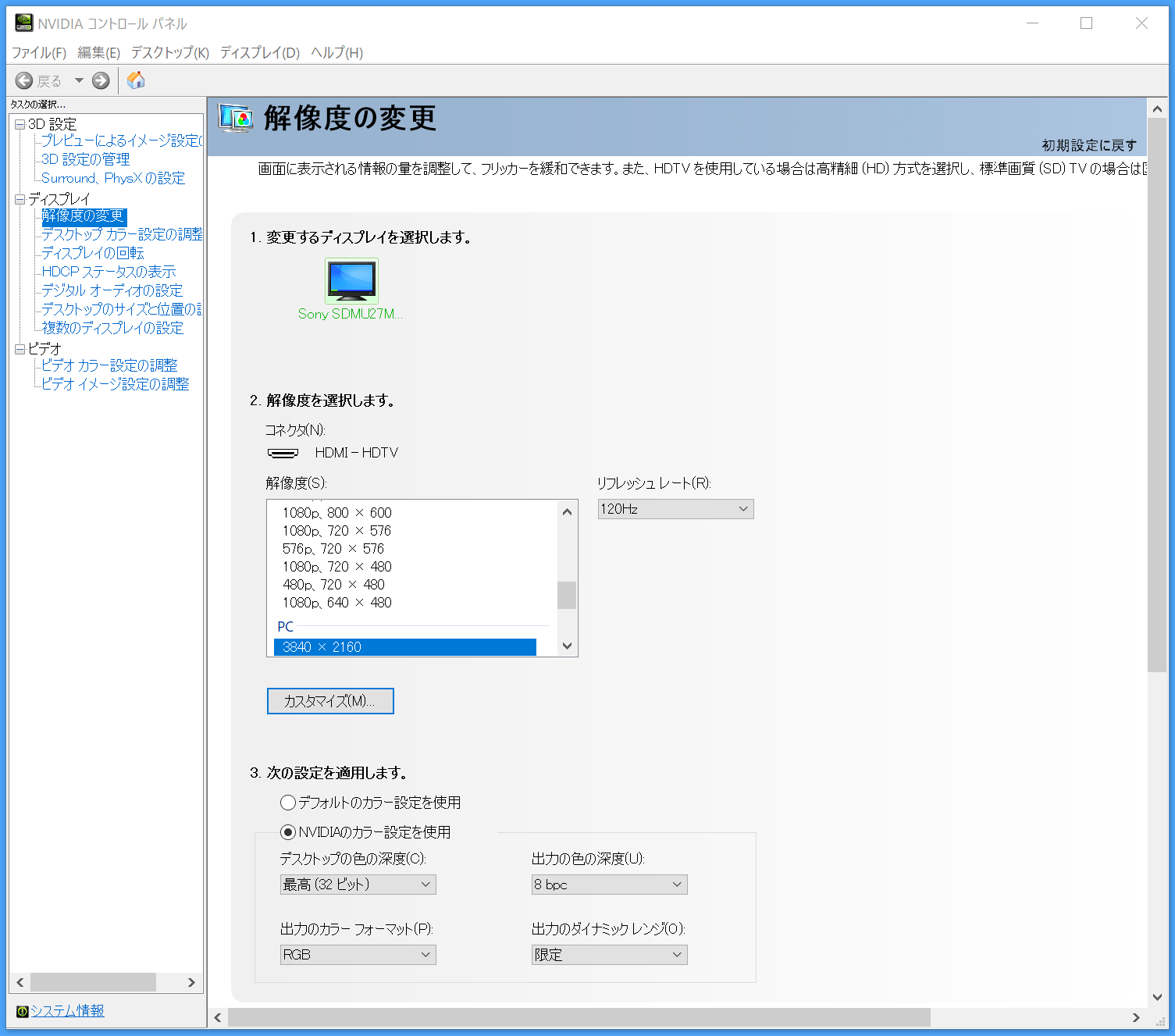Screen dimensions: 1175x1036
Task: Open the back history dropdown arrow
Action: 79,80
